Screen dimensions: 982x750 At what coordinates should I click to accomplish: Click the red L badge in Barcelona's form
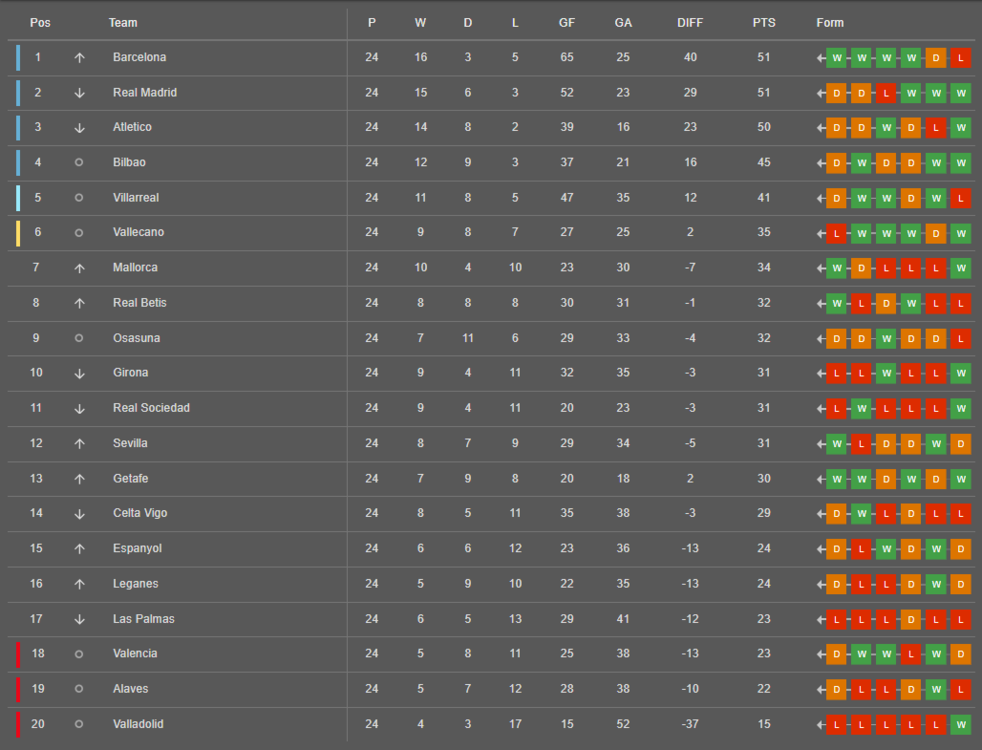(961, 58)
